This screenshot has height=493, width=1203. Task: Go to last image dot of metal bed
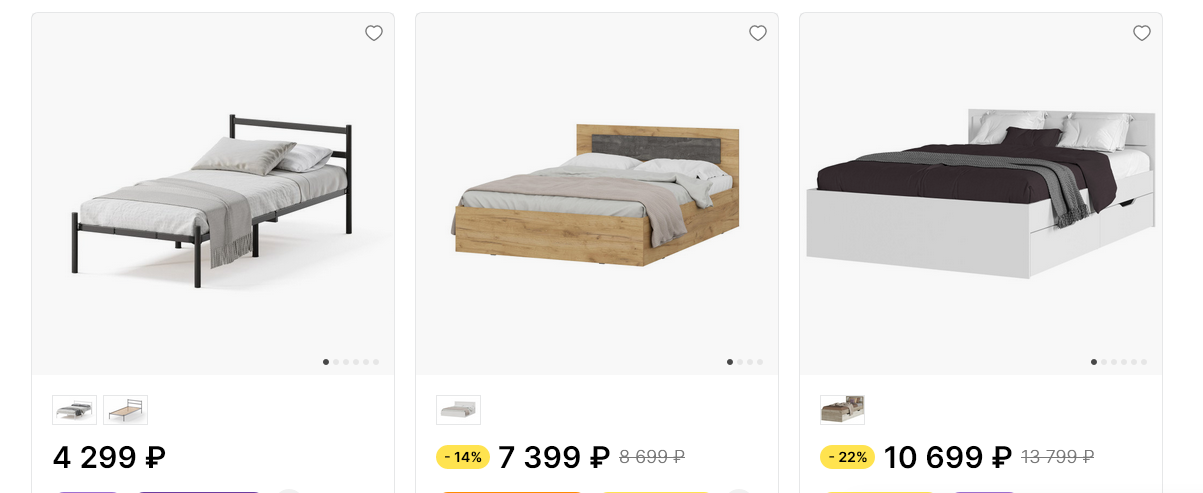coord(376,362)
